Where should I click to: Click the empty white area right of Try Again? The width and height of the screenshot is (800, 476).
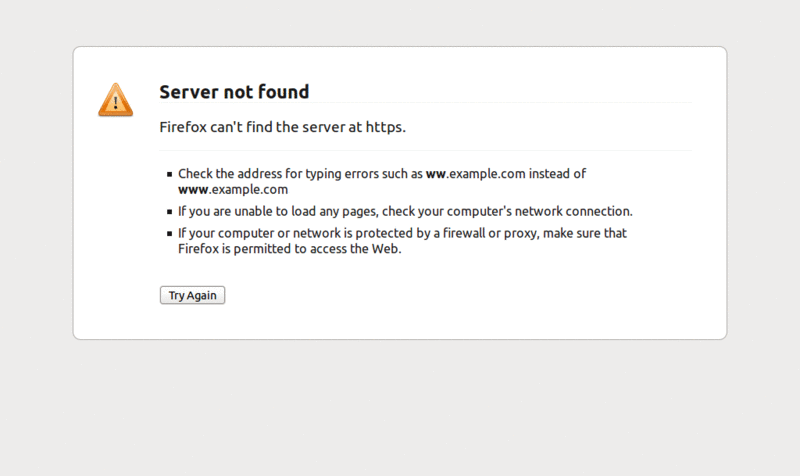[450, 295]
